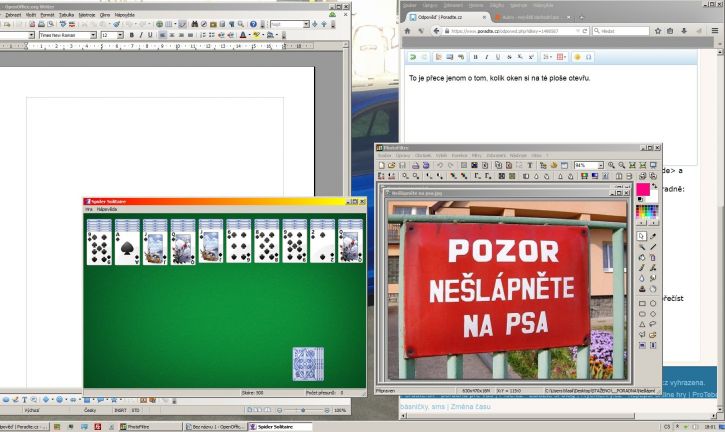Viewport: 725px width, 432px height.
Task: Open a new browser tab with the plus button
Action: (581, 17)
